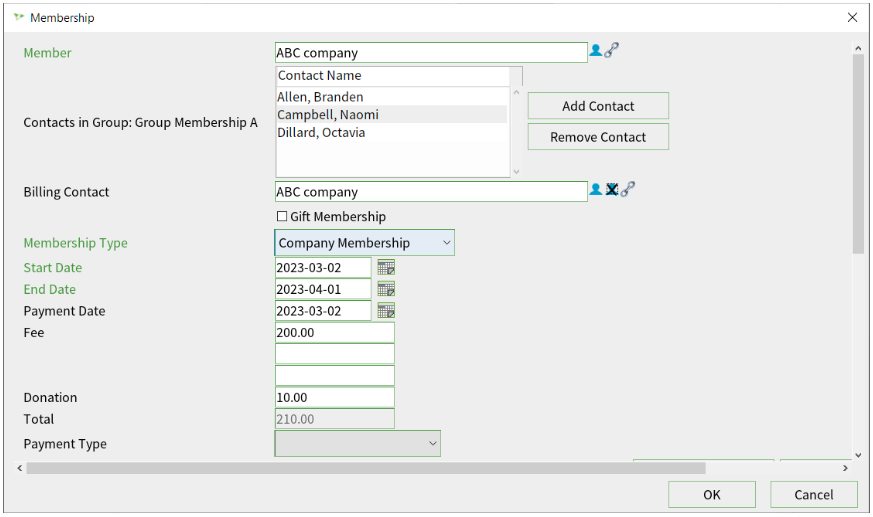
Task: Enable the Gift Membership checkbox
Action: click(x=282, y=216)
